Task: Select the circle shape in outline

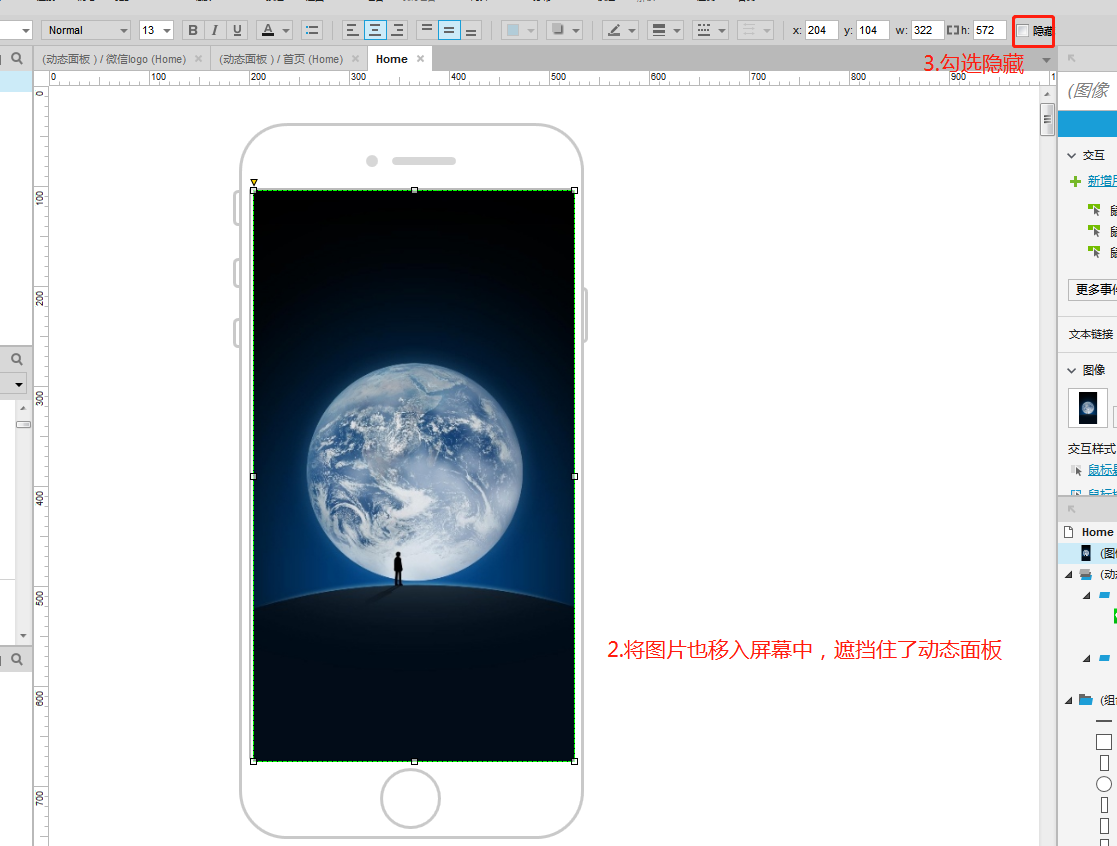Action: point(1103,784)
